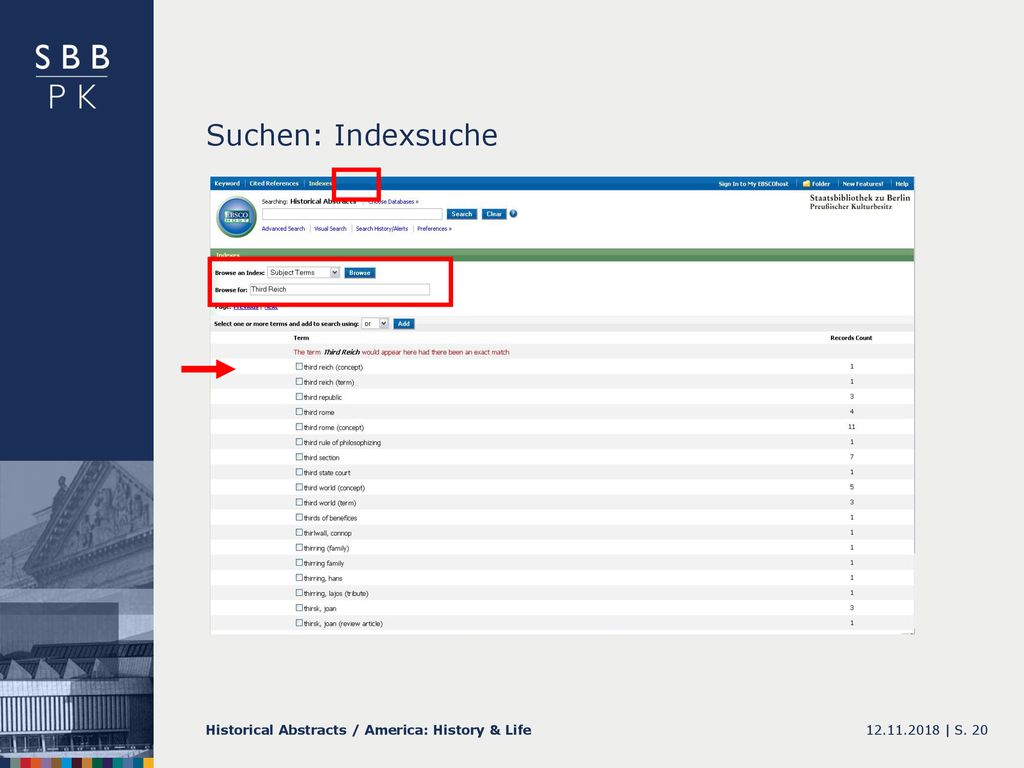Tick thirring, lajos (tribute) checkbox
Viewport: 1024px width, 768px height.
coord(299,592)
